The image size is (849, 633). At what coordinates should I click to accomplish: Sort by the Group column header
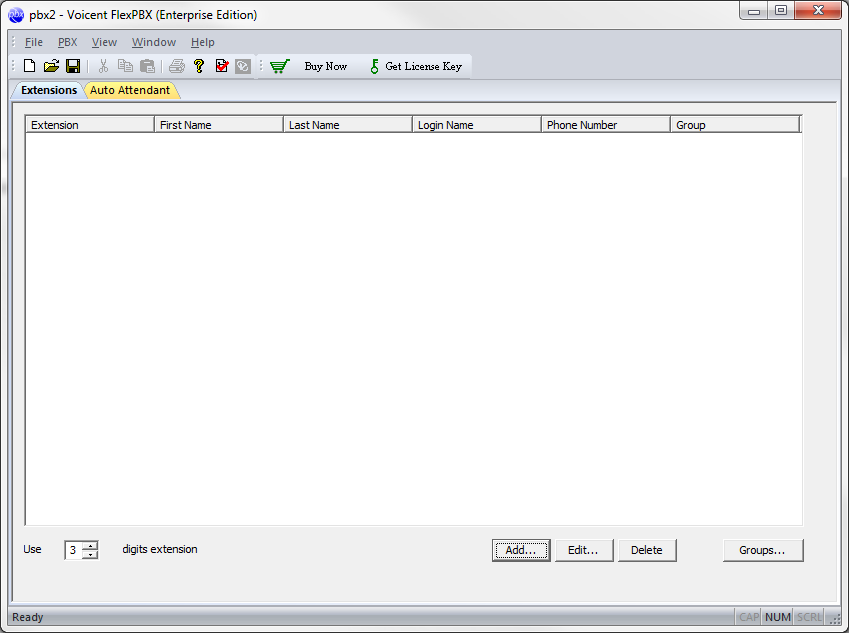coord(735,125)
